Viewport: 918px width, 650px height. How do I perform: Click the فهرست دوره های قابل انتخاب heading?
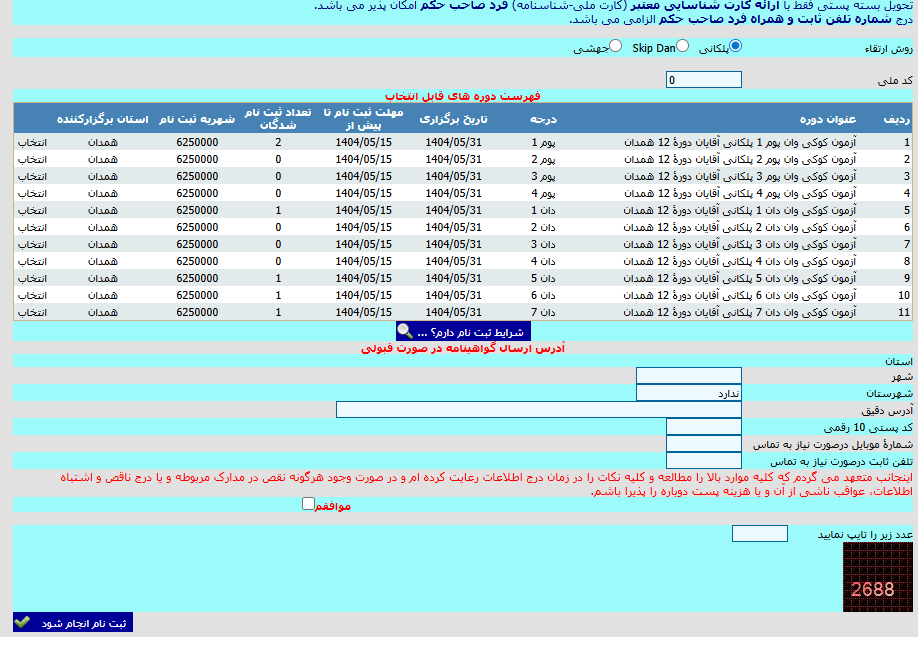tap(463, 96)
